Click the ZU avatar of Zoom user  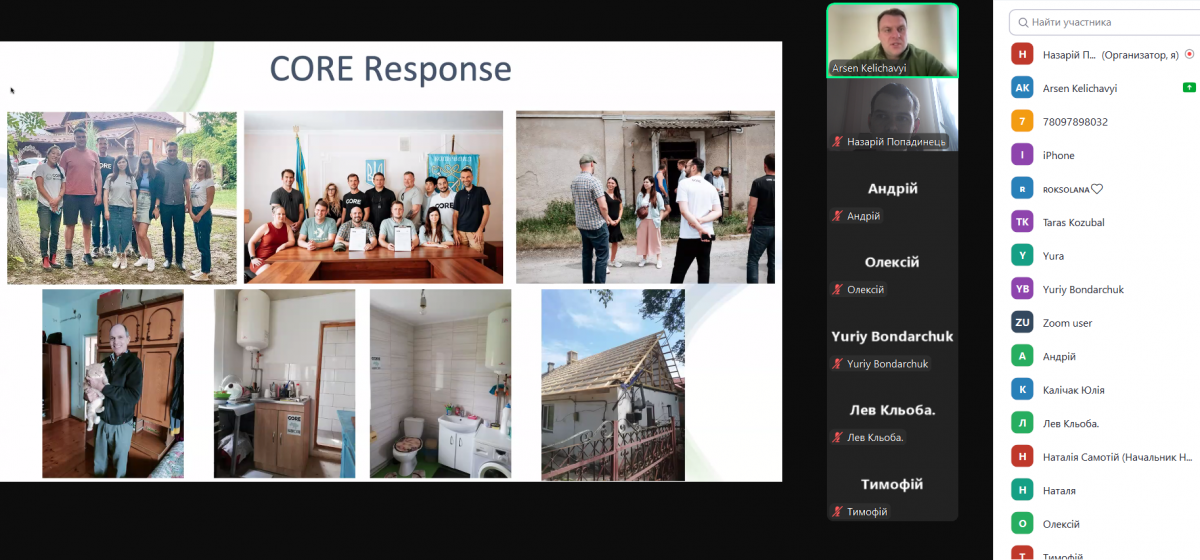tap(1022, 323)
